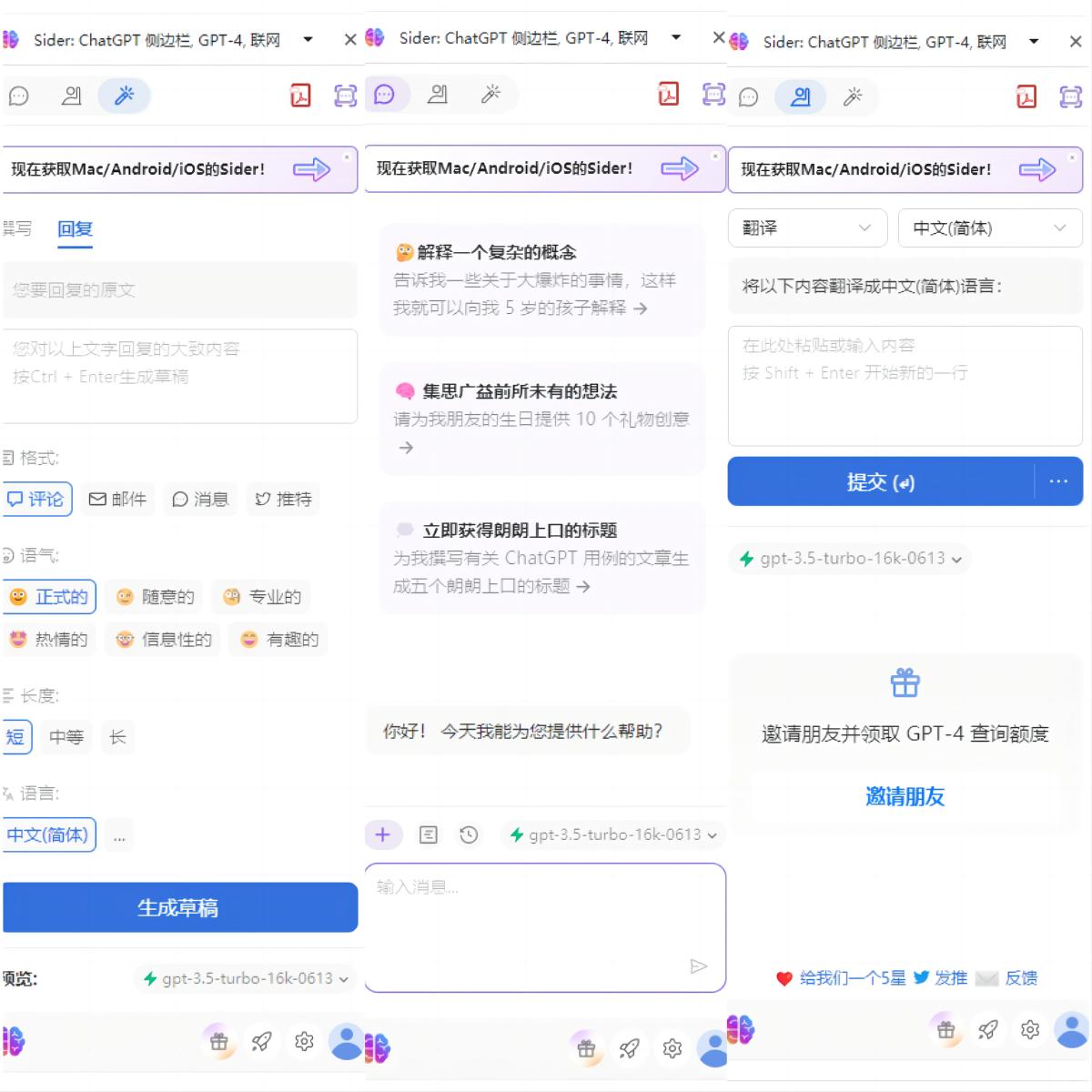Viewport: 1092px width, 1092px height.
Task: Select magic wand write icon in left panel
Action: (x=125, y=96)
